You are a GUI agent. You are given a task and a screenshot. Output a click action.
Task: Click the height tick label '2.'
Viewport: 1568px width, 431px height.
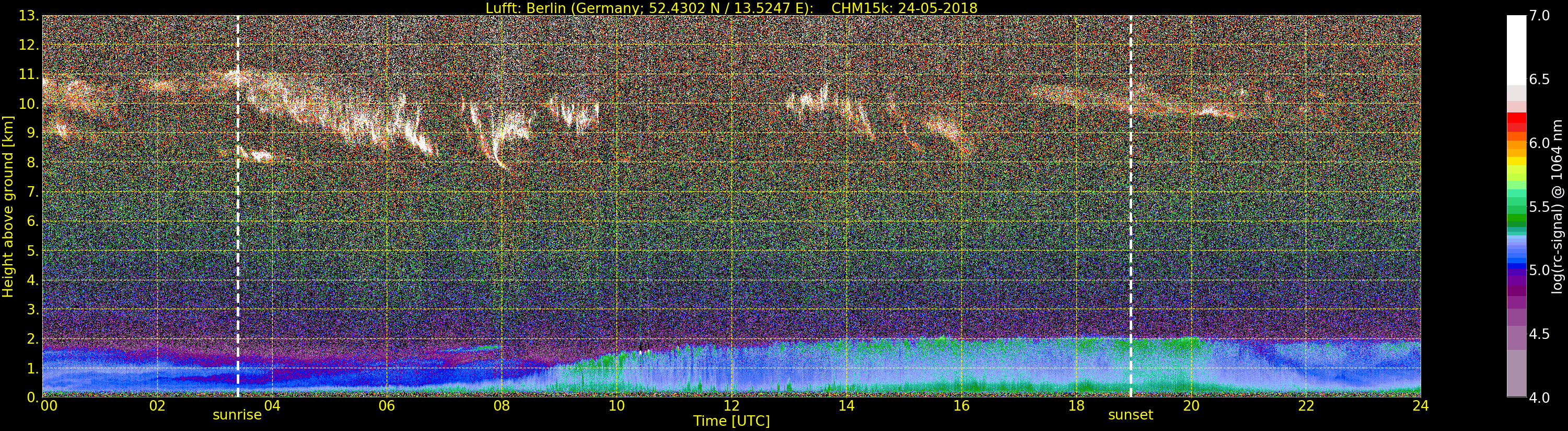pyautogui.click(x=32, y=338)
